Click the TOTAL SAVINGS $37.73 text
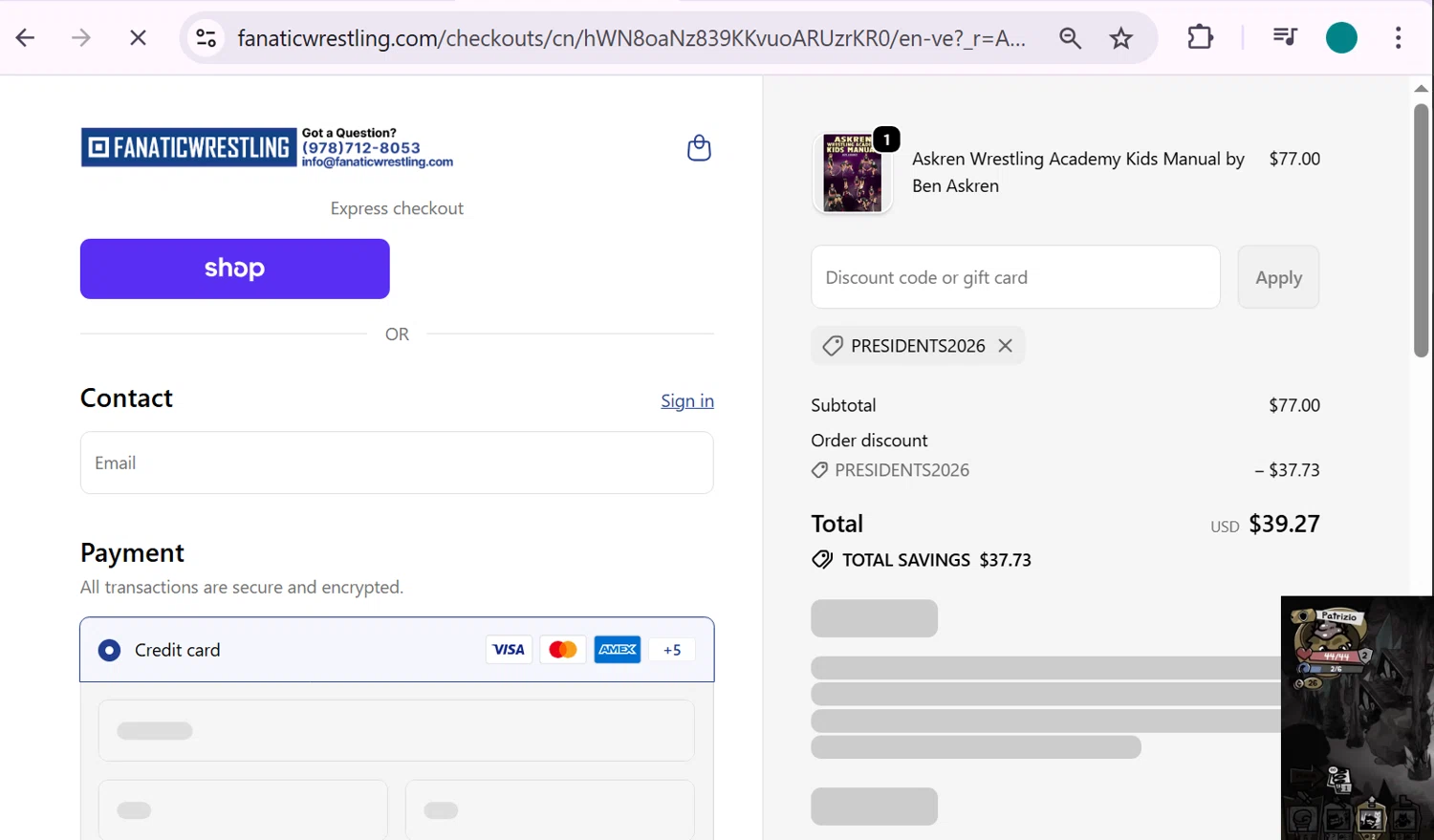The width and height of the screenshot is (1434, 840). [936, 560]
